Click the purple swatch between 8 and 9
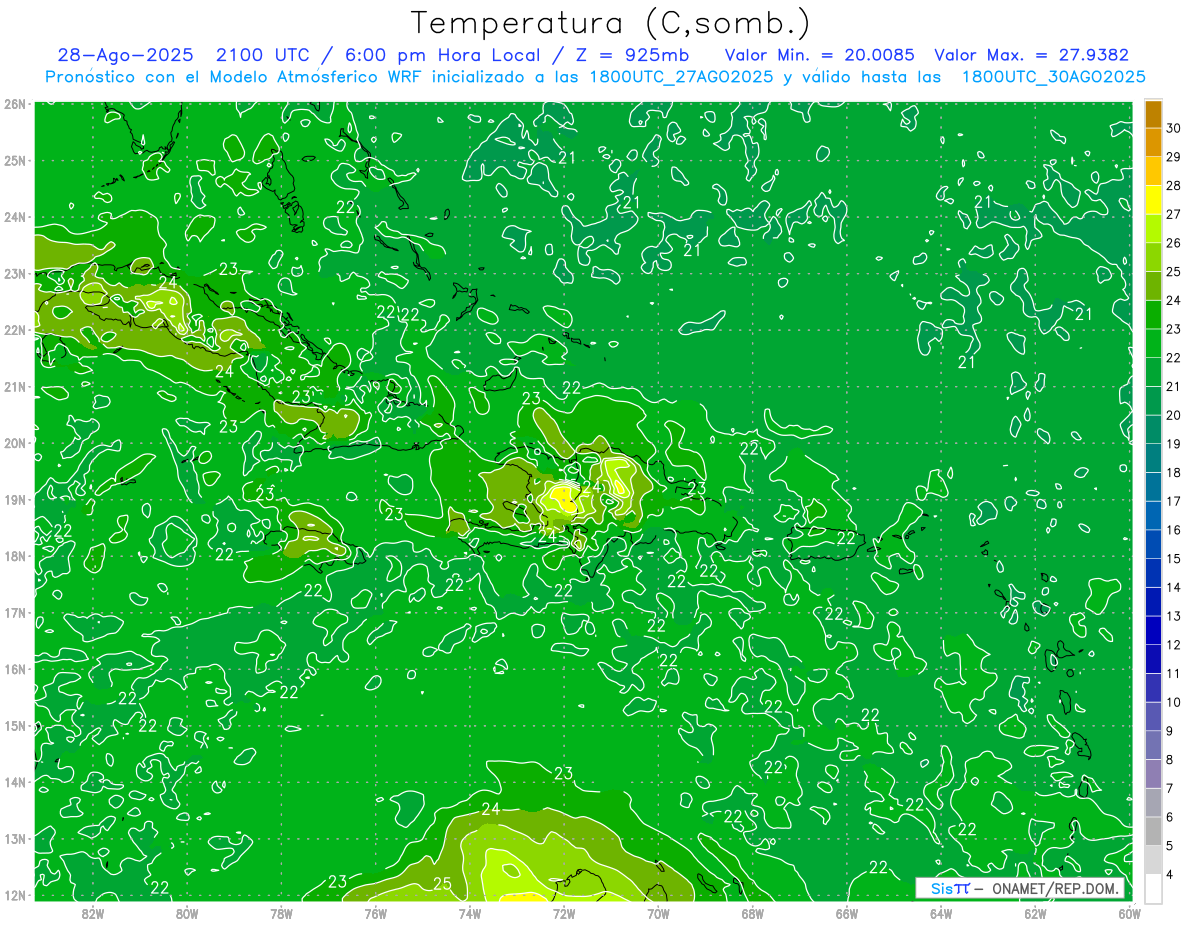1200x927 pixels. 1153,745
